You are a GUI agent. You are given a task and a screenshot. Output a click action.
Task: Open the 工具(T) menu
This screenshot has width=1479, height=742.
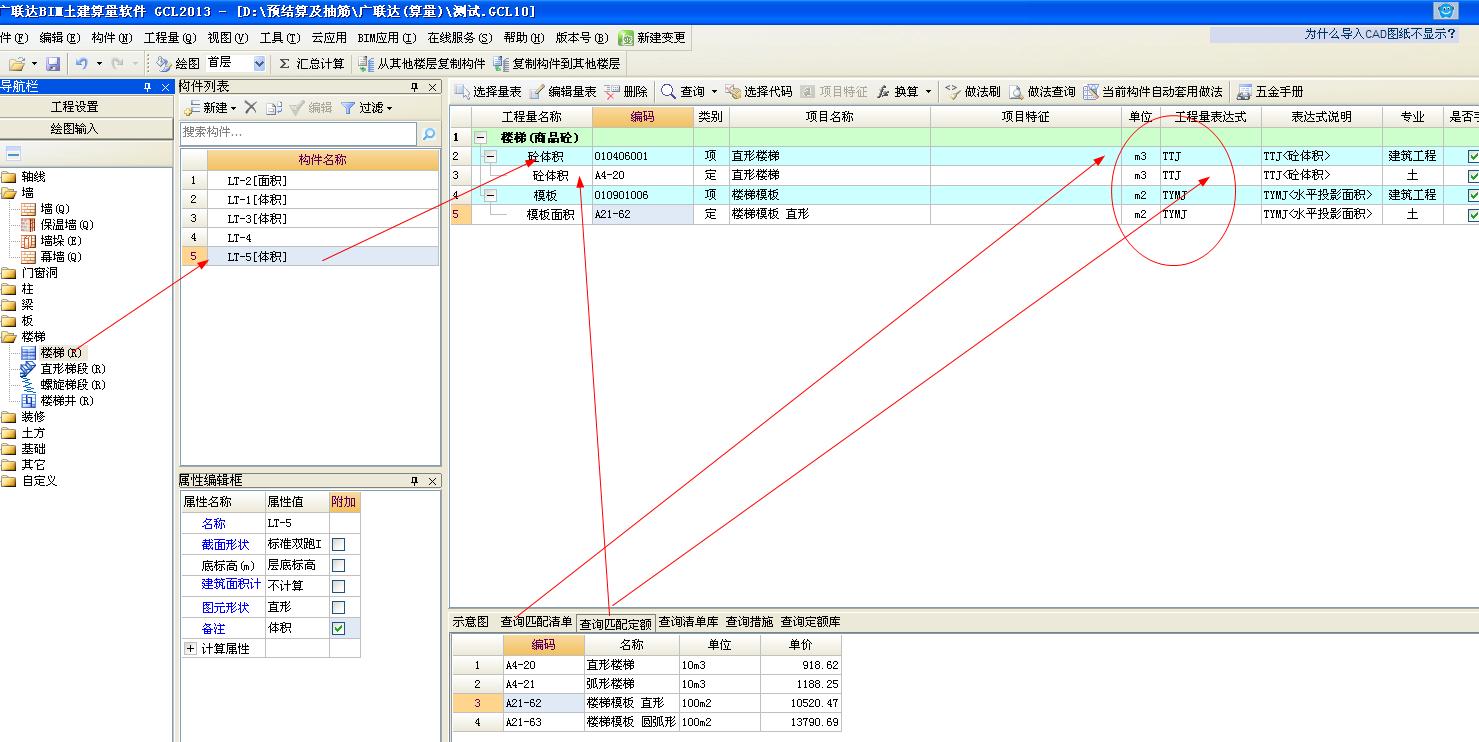coord(279,37)
